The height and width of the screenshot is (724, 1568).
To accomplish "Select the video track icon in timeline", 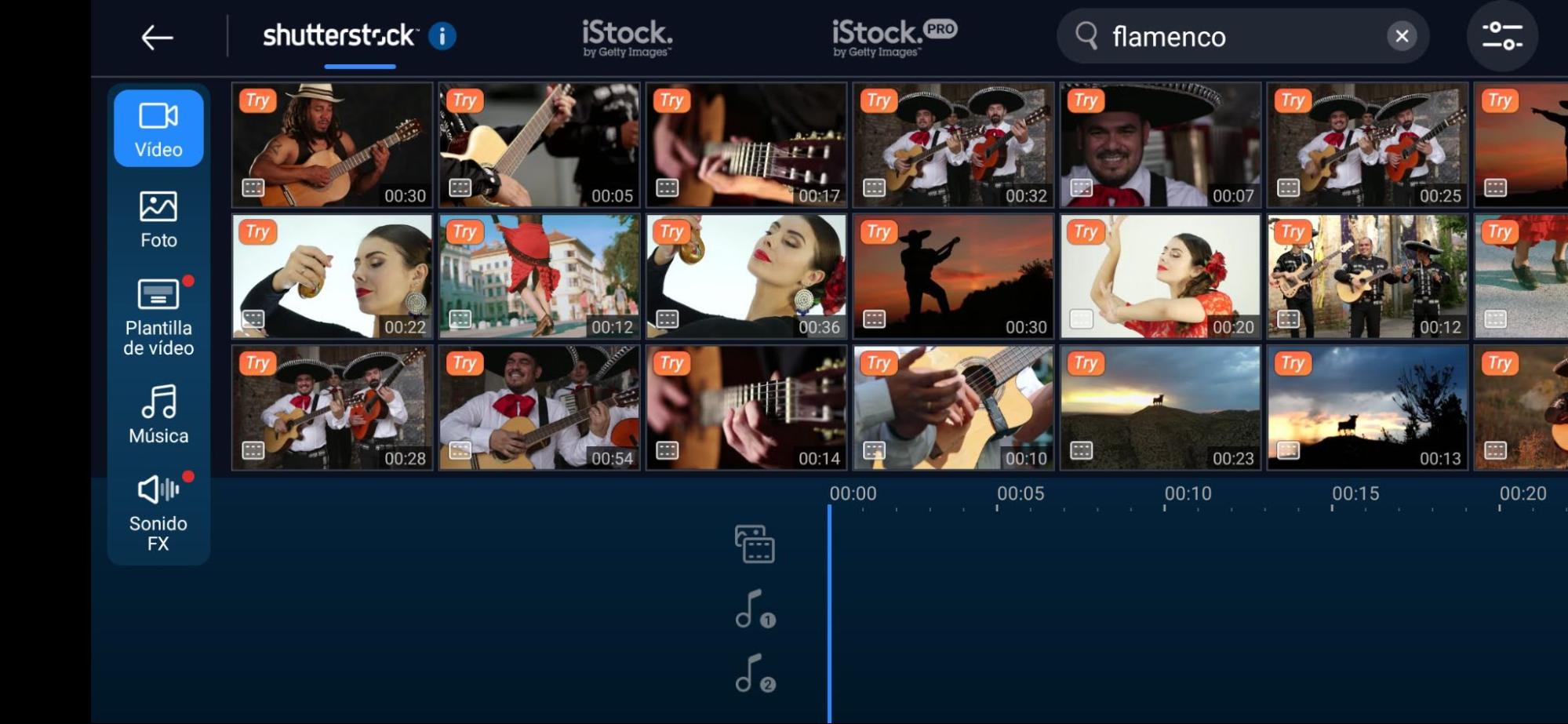I will (x=755, y=544).
